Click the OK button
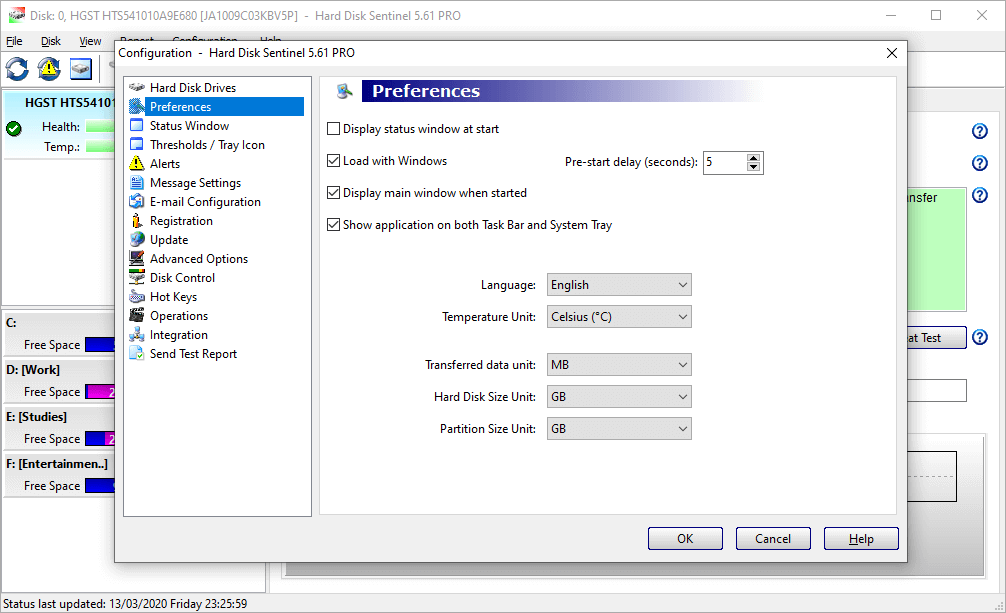The height and width of the screenshot is (613, 1006). pyautogui.click(x=685, y=539)
